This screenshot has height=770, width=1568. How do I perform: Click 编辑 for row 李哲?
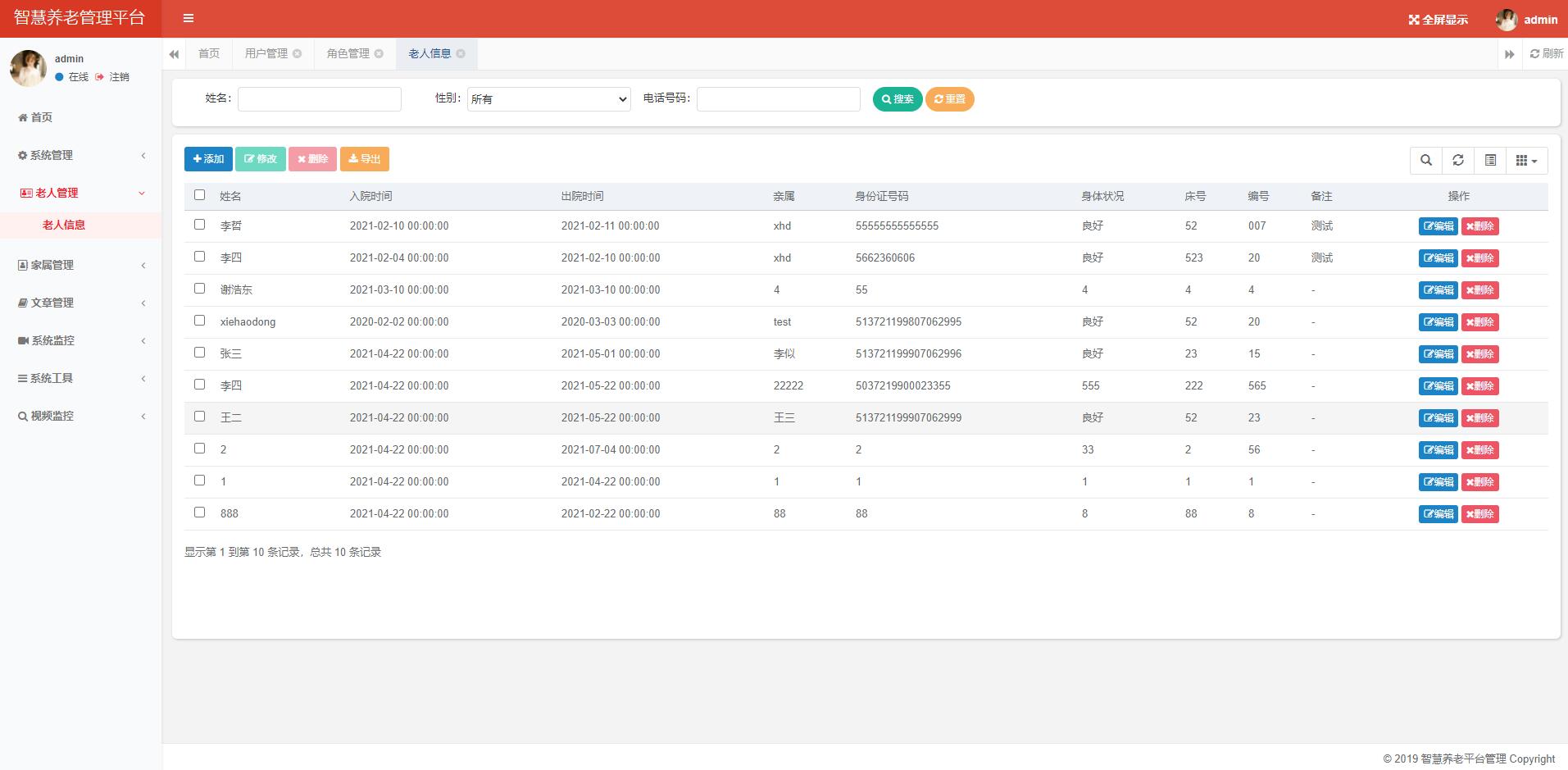click(1438, 226)
